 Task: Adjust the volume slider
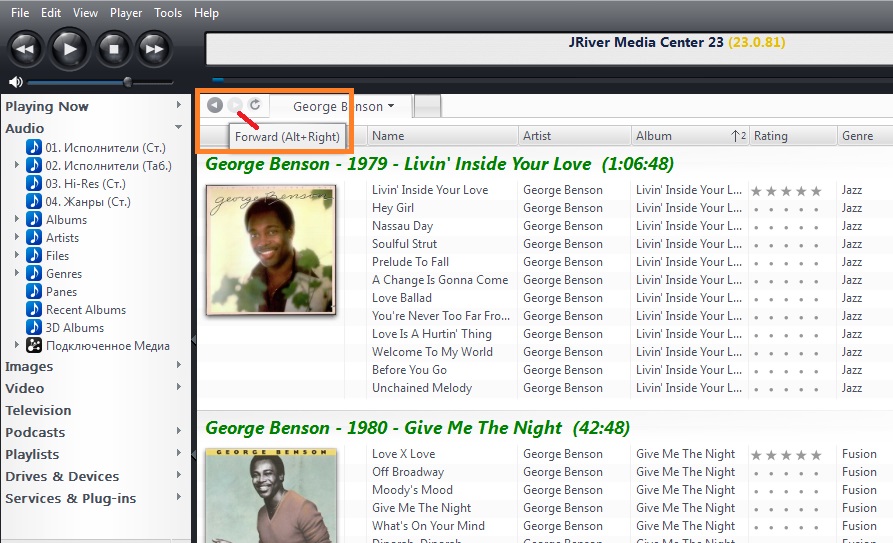(x=127, y=82)
